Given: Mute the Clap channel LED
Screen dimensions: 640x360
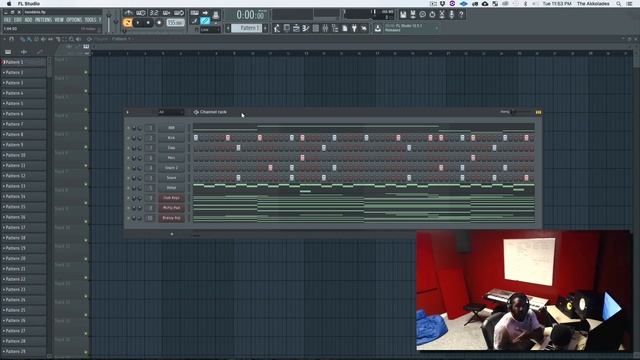Looking at the screenshot, I should pos(129,148).
